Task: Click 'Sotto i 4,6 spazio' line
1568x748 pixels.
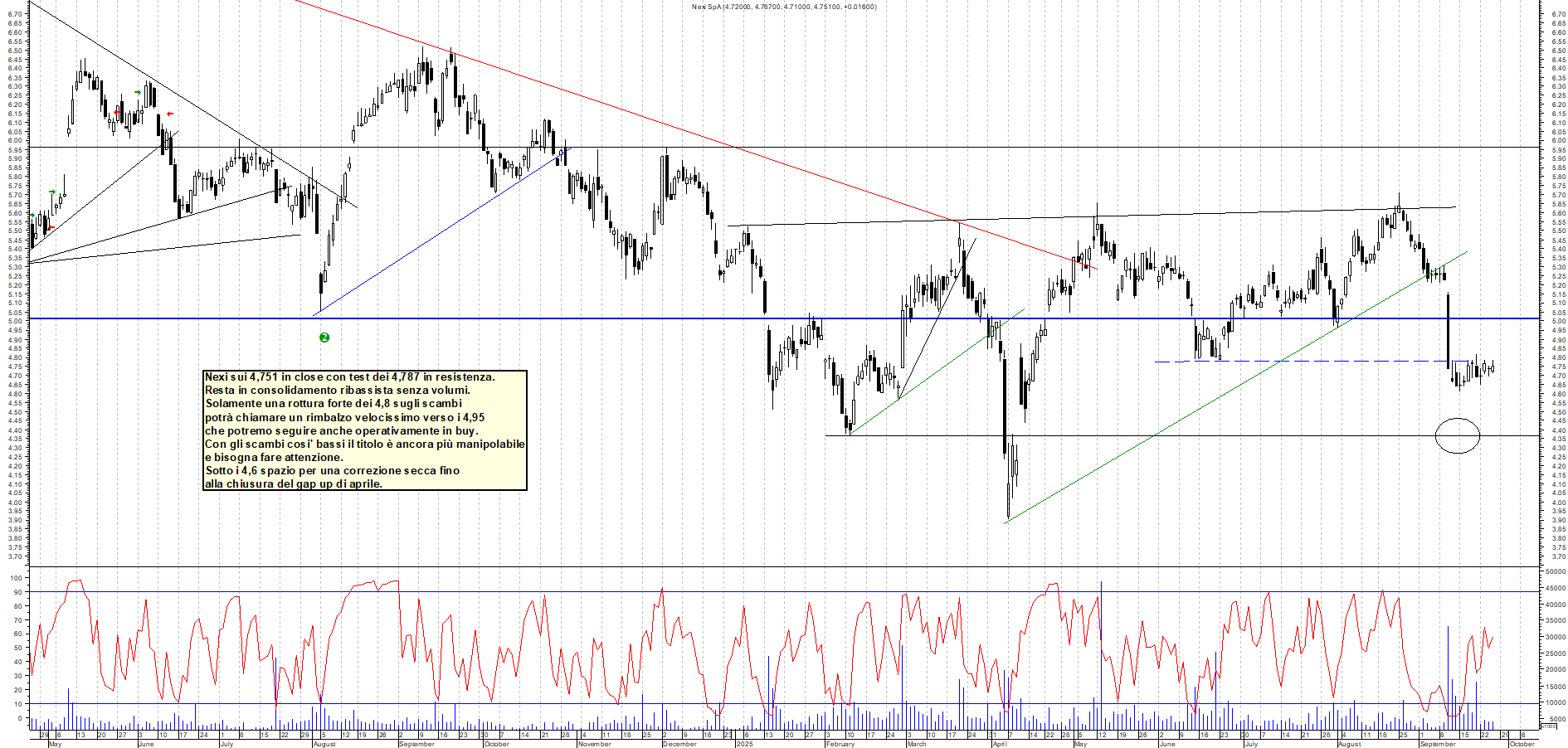Action: click(x=332, y=470)
